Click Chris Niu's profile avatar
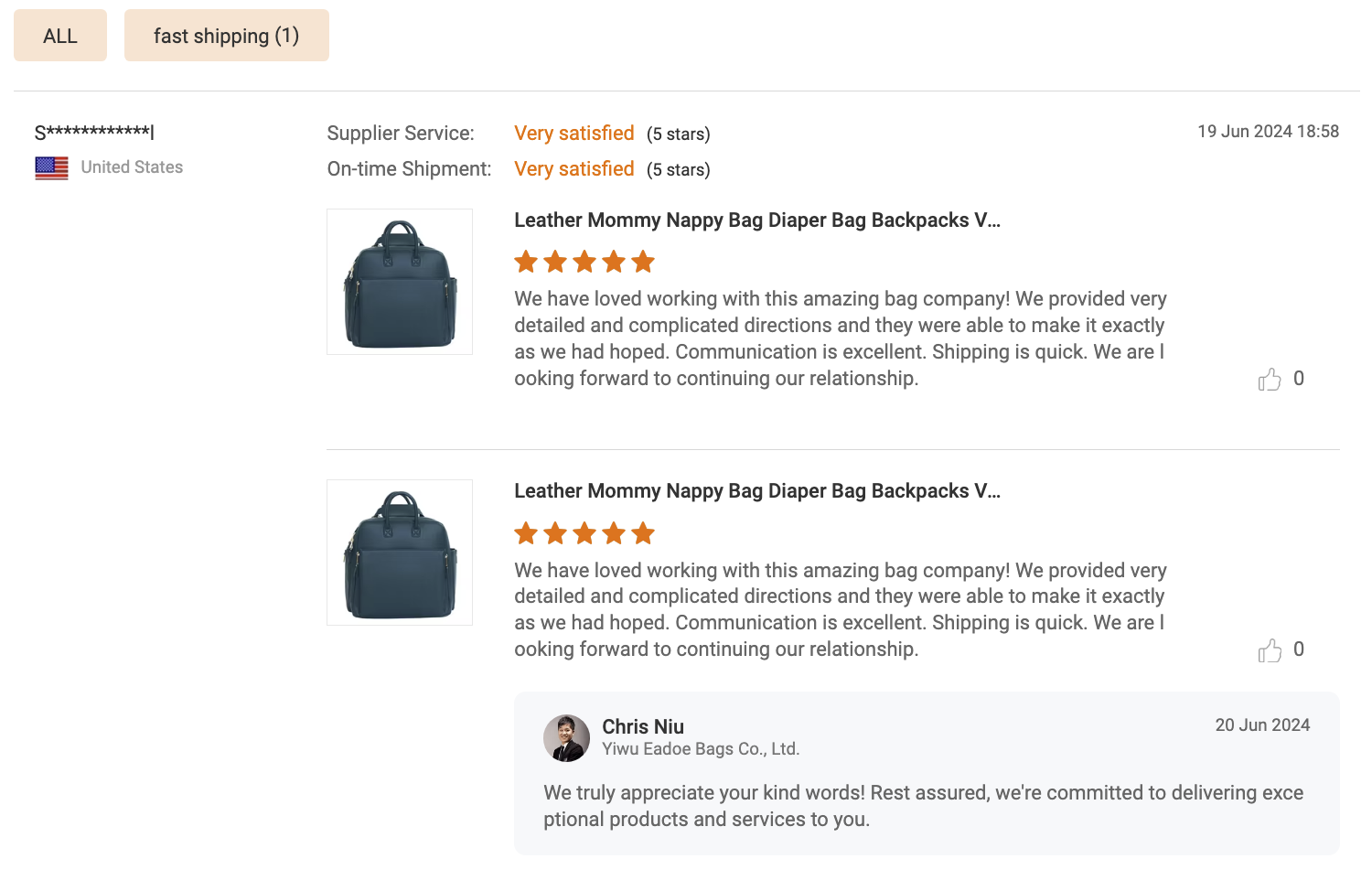1372x891 pixels. 566,738
